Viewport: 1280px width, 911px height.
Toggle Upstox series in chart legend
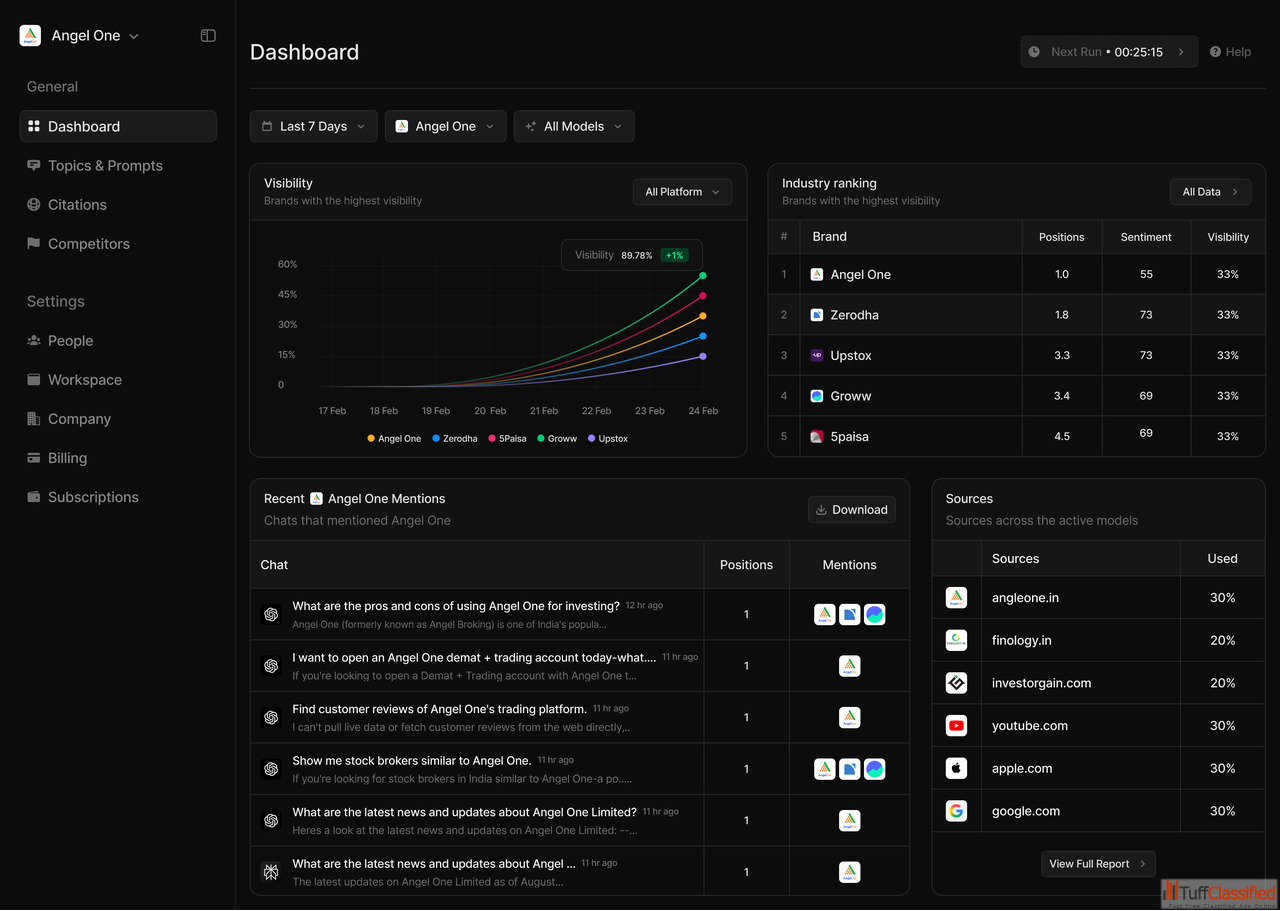607,439
